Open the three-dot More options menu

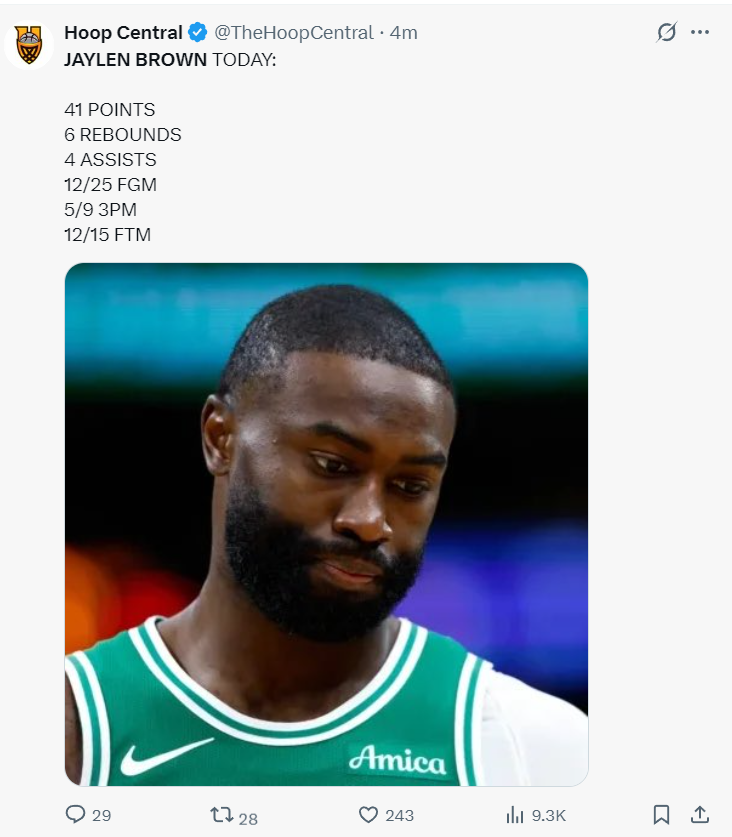(x=699, y=33)
